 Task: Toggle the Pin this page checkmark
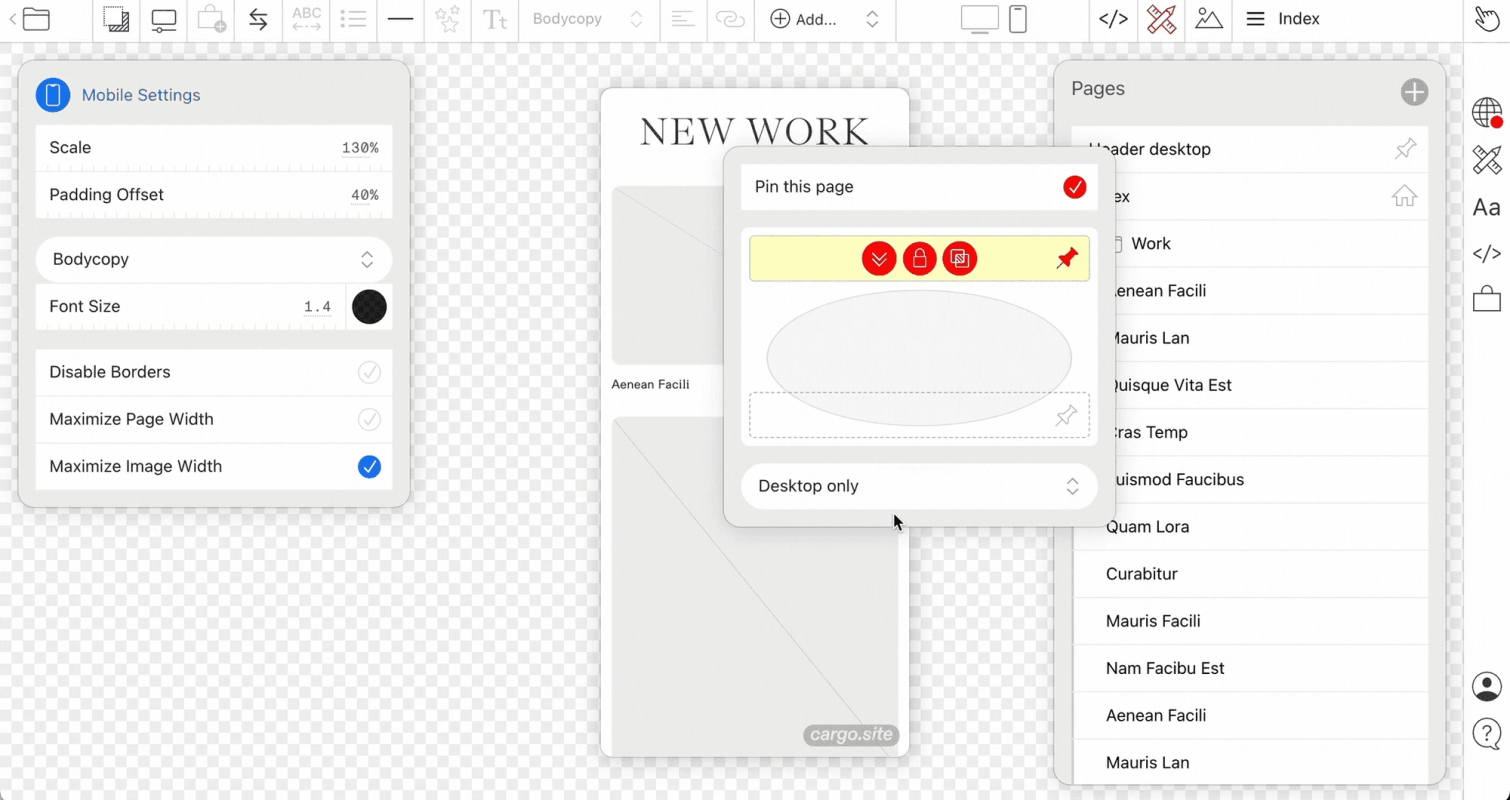coord(1074,187)
